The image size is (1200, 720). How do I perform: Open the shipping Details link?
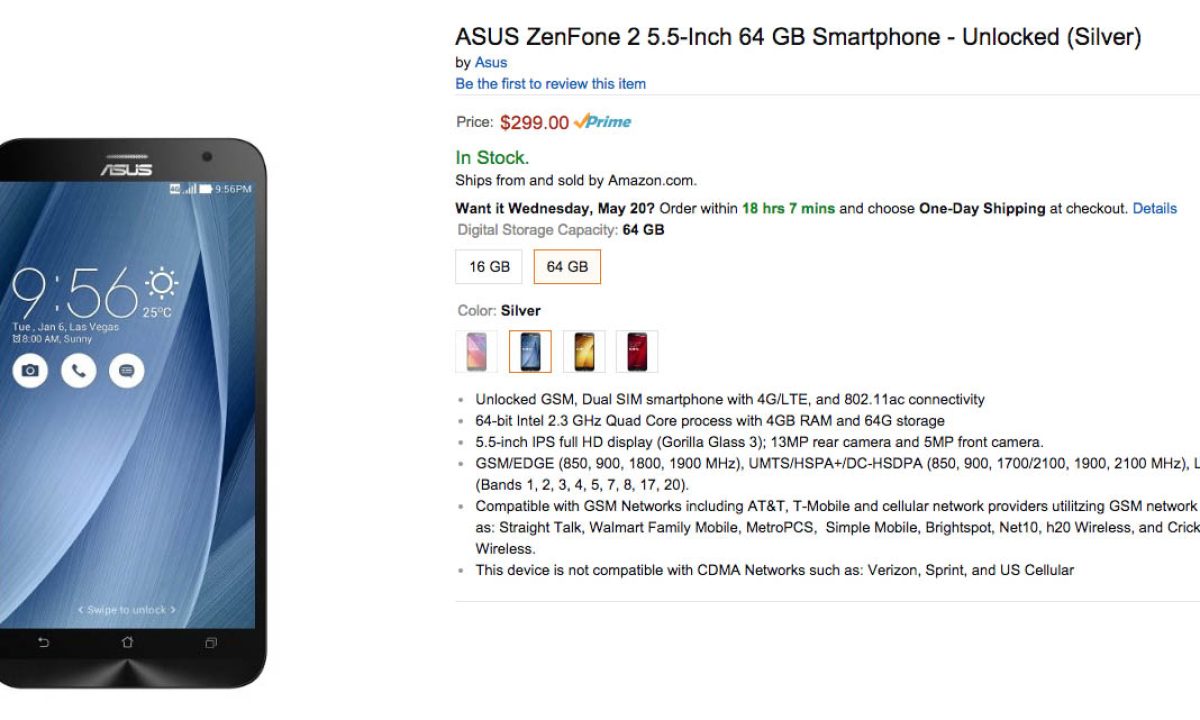click(x=1154, y=209)
